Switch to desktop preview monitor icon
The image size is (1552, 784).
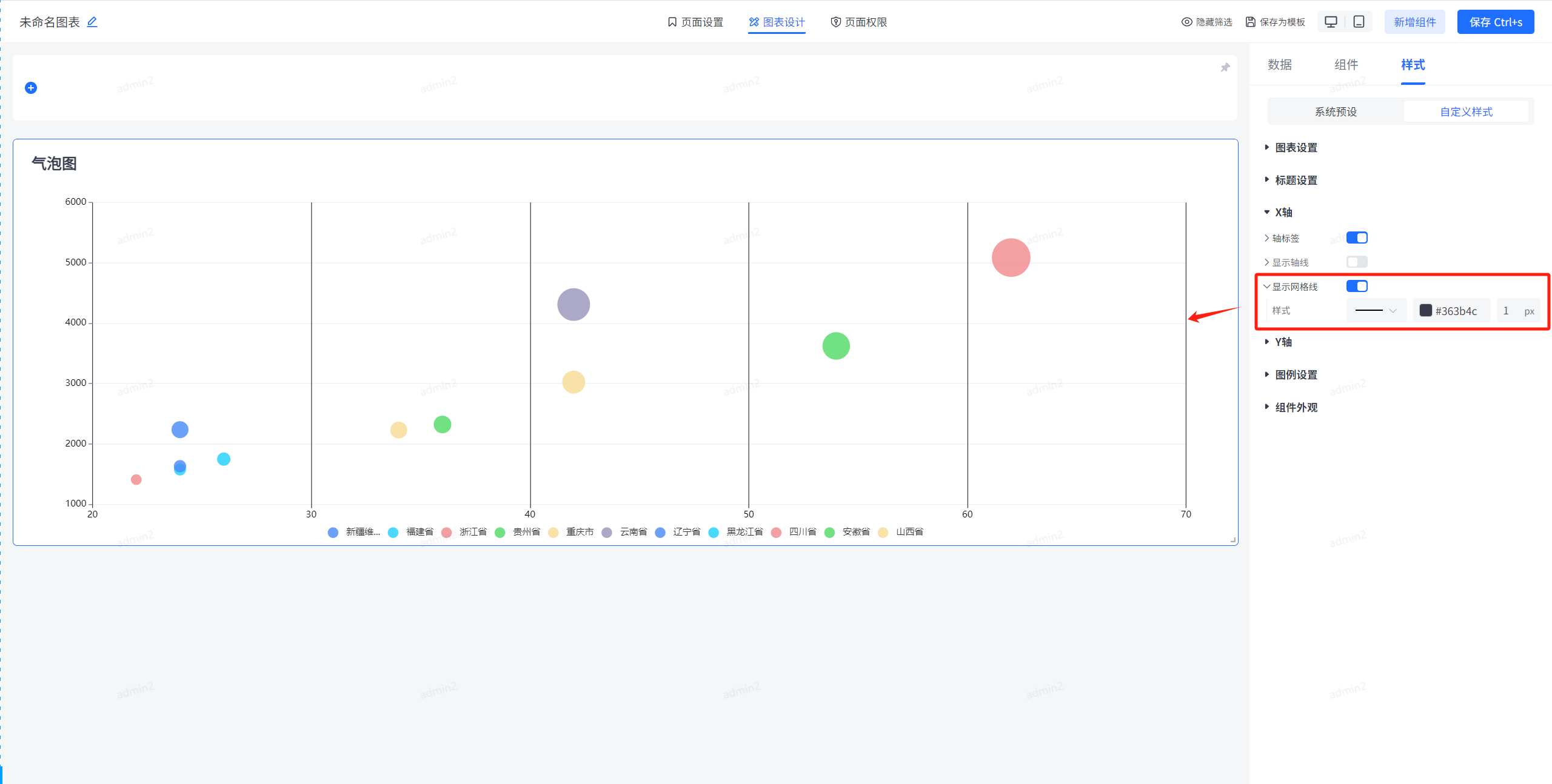pyautogui.click(x=1331, y=22)
